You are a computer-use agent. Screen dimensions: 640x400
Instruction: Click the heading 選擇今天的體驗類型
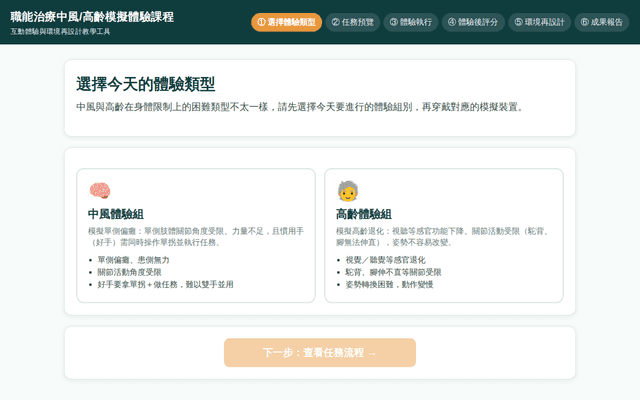tap(146, 84)
